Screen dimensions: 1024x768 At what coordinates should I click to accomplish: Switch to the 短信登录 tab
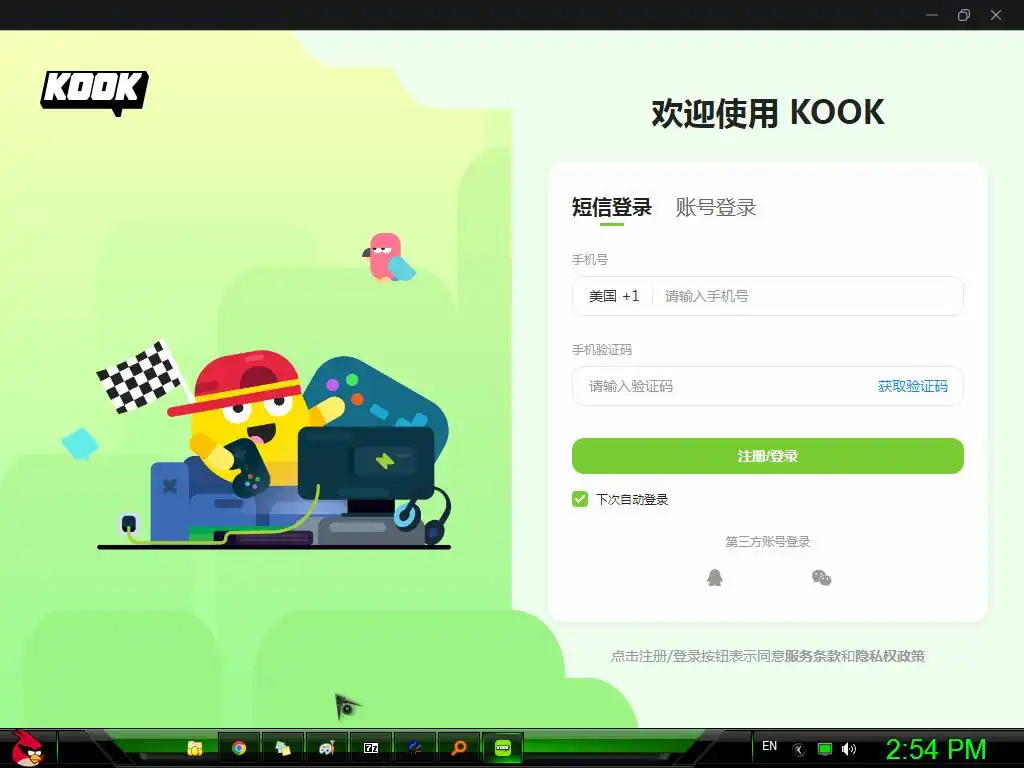(x=611, y=207)
